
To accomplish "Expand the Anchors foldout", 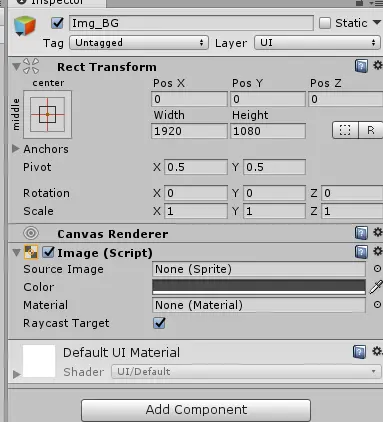I will (15, 149).
